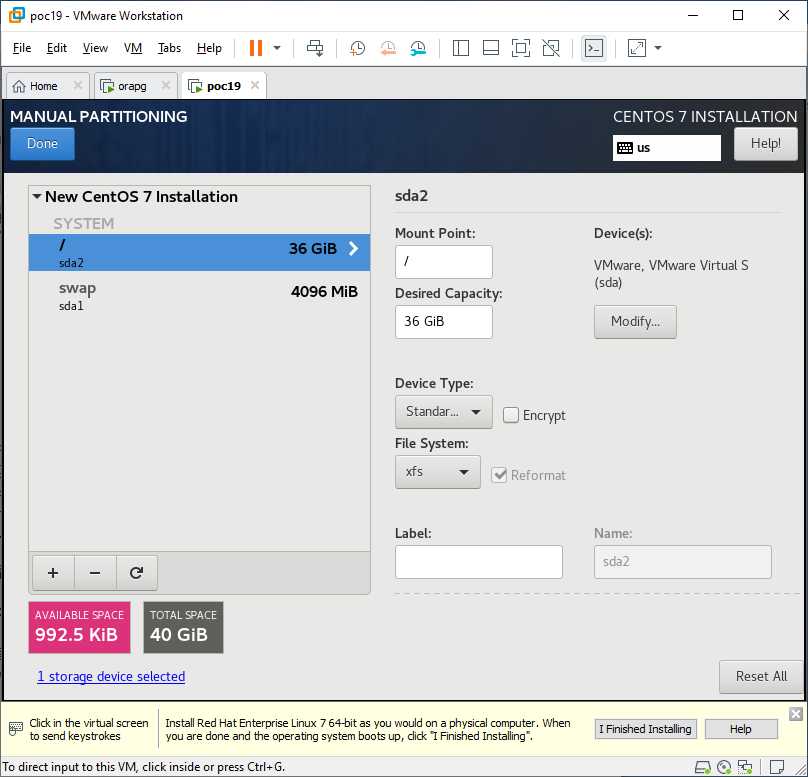
Task: Click the stretch guest display icon
Action: pos(637,48)
